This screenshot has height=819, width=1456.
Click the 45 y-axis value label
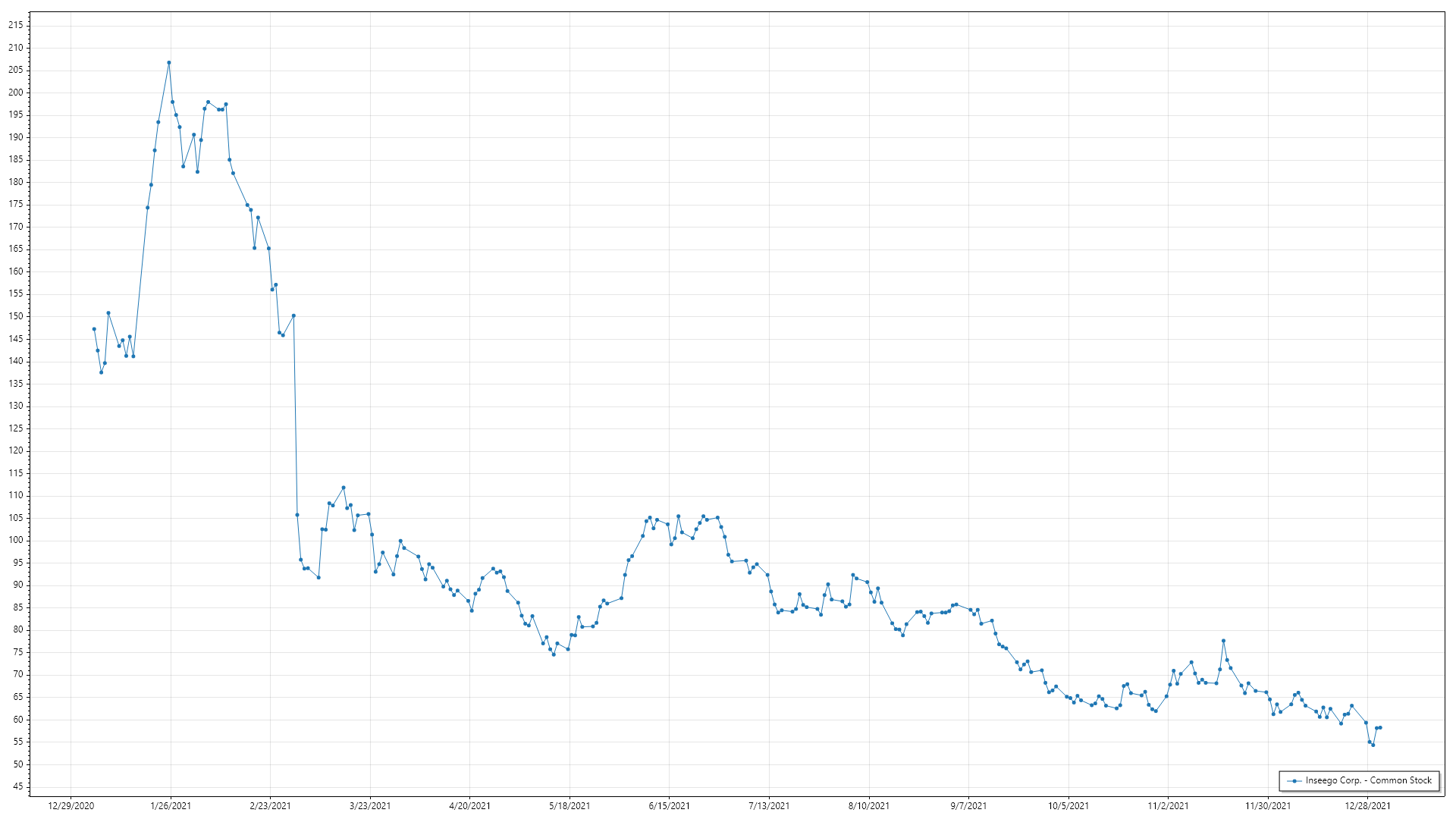coord(18,786)
